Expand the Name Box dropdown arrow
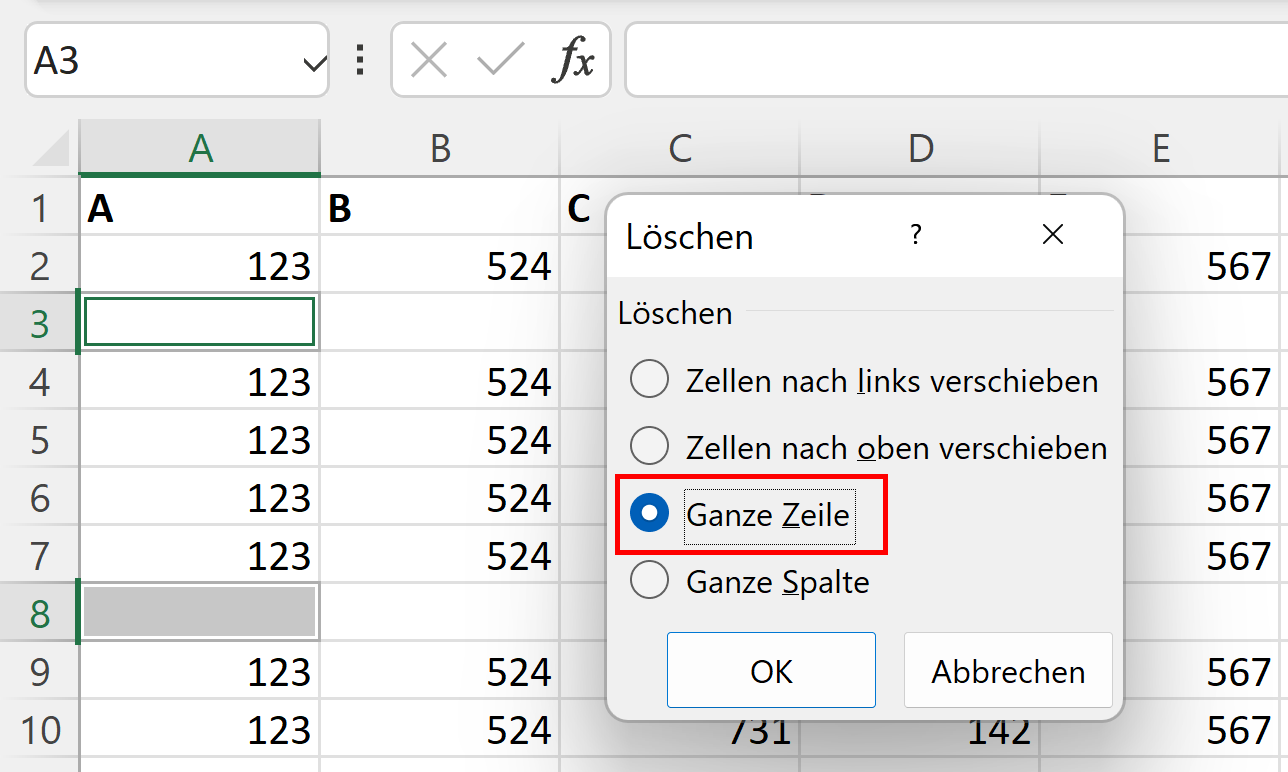This screenshot has height=772, width=1288. point(313,64)
